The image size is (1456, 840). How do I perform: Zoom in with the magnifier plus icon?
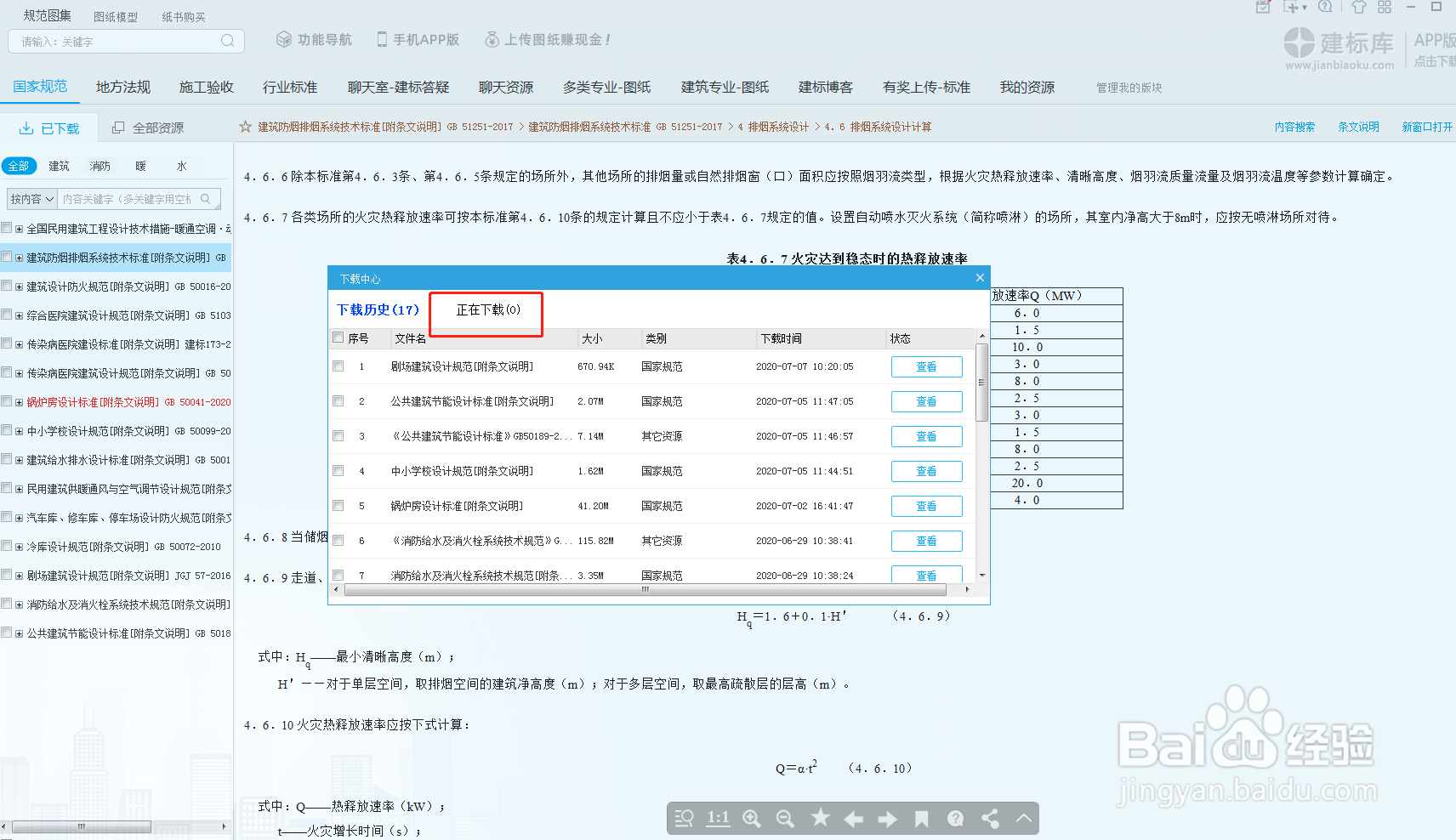click(x=752, y=818)
